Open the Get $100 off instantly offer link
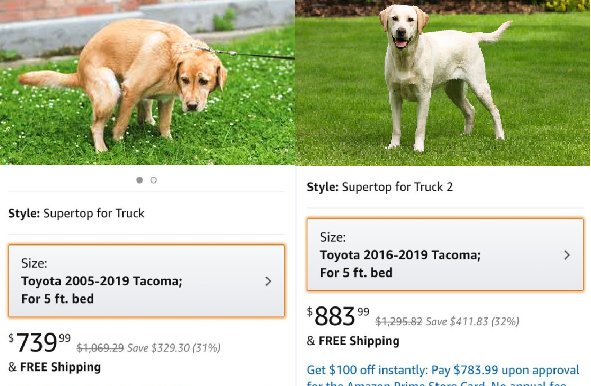The image size is (591, 386). pyautogui.click(x=443, y=370)
